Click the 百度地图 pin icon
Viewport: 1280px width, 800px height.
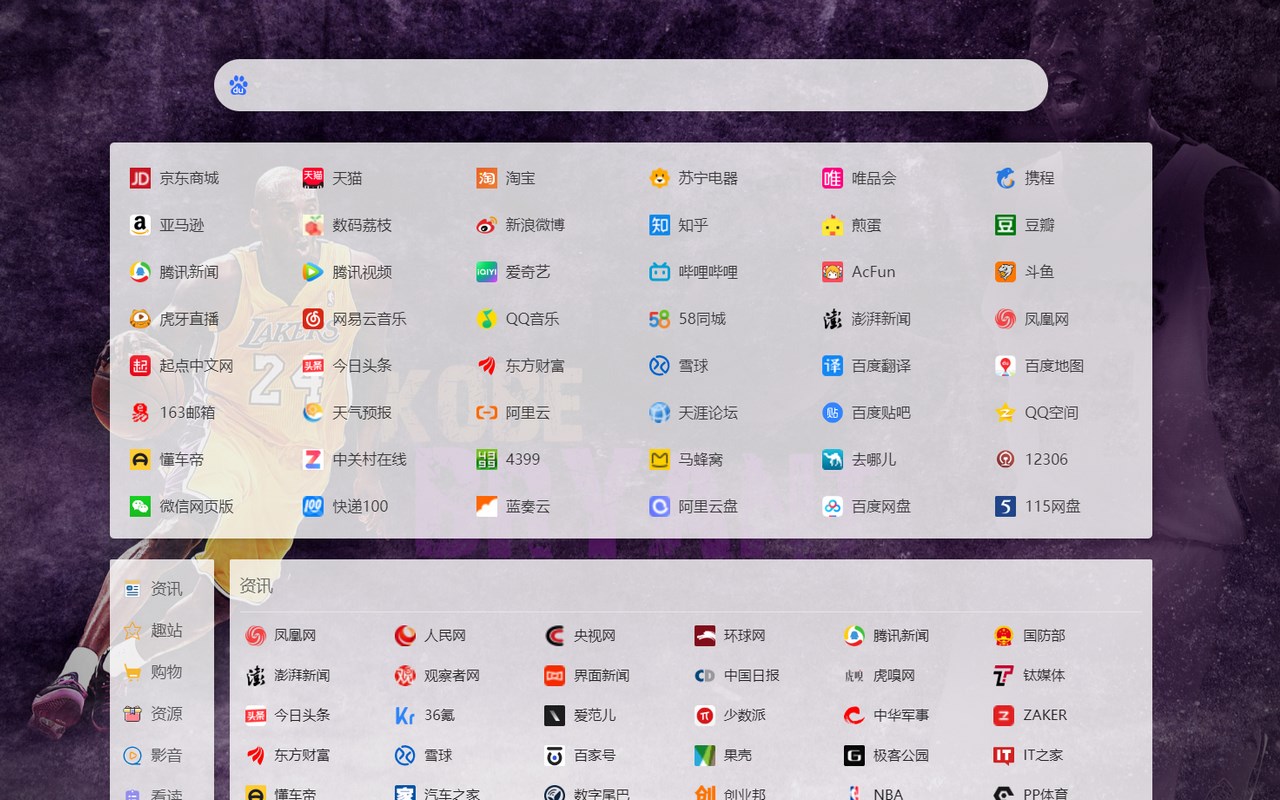pyautogui.click(x=1005, y=366)
